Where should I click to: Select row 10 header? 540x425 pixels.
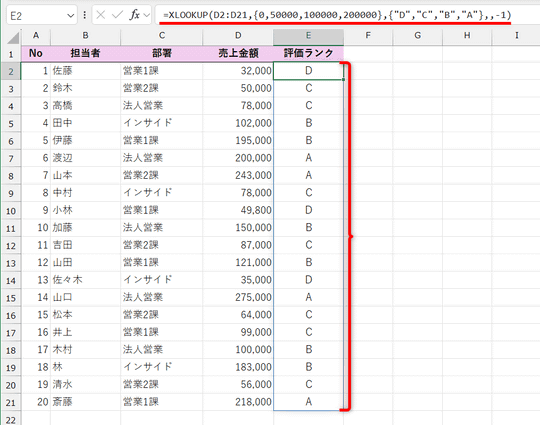[x=11, y=210]
